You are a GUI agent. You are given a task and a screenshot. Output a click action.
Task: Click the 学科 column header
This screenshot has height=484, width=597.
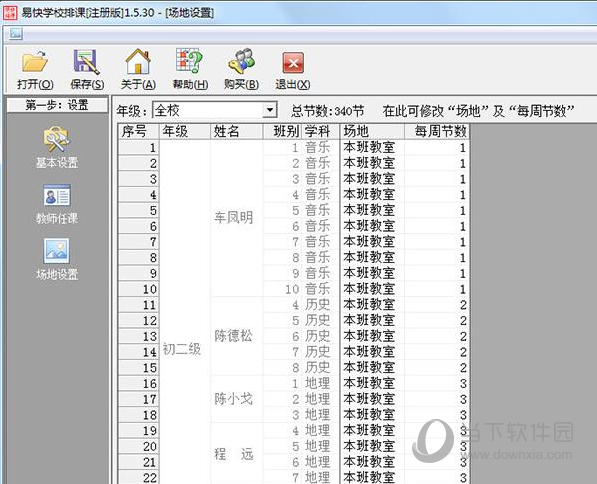(x=321, y=131)
